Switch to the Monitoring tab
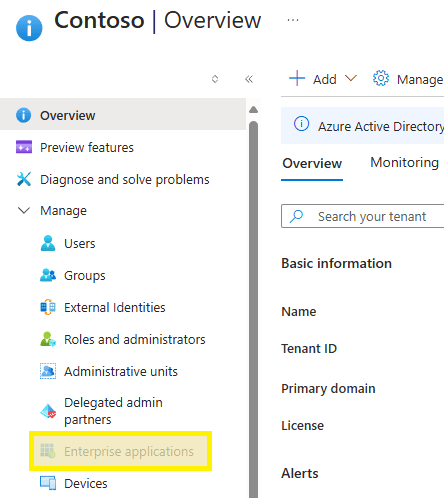 404,163
